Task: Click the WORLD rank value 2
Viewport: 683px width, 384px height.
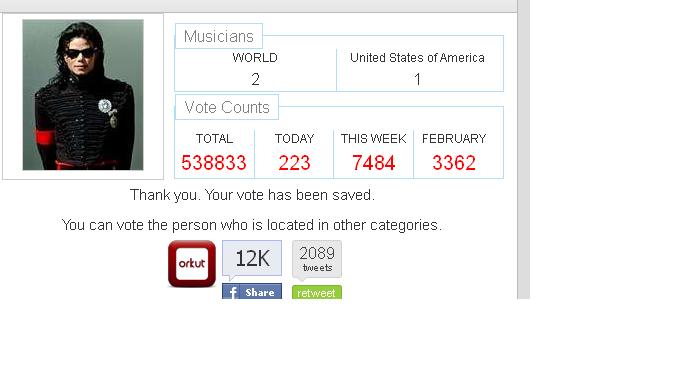Action: [255, 79]
